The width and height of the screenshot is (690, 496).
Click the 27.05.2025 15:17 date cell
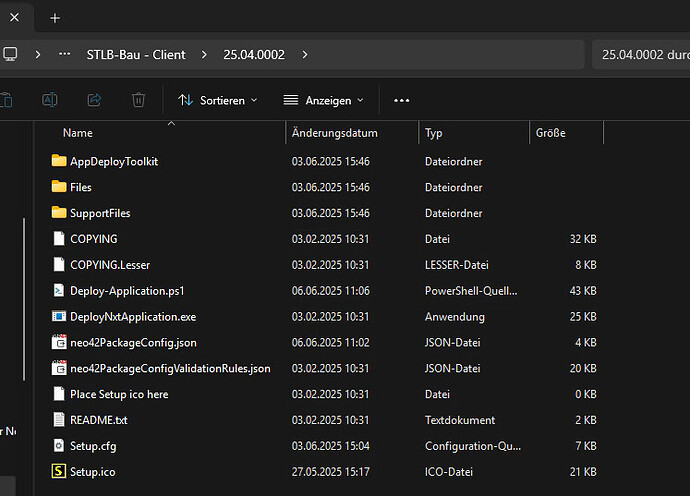point(330,472)
